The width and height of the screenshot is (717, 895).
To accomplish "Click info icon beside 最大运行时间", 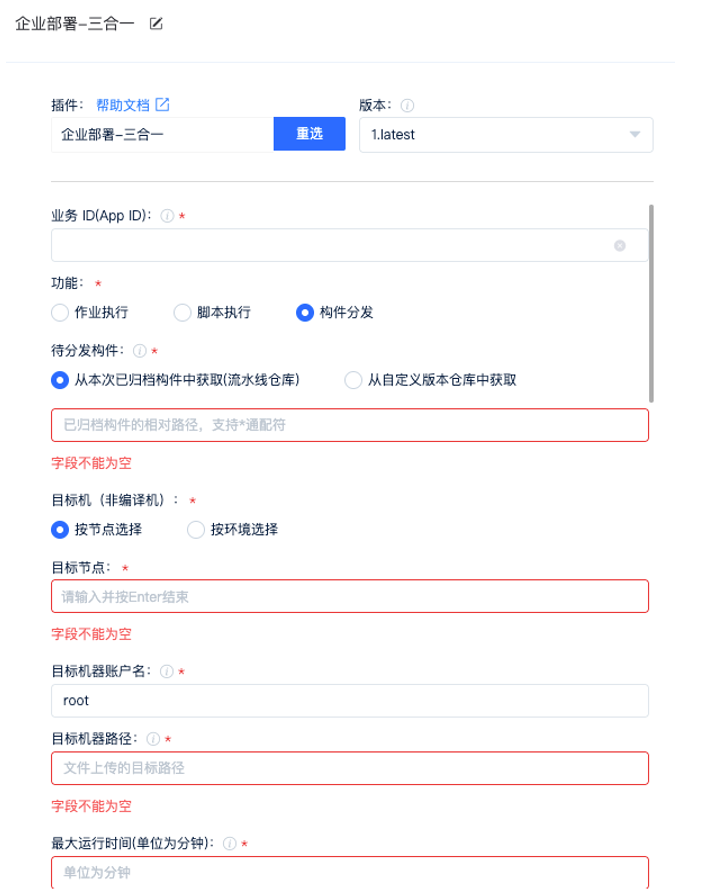I will 230,843.
